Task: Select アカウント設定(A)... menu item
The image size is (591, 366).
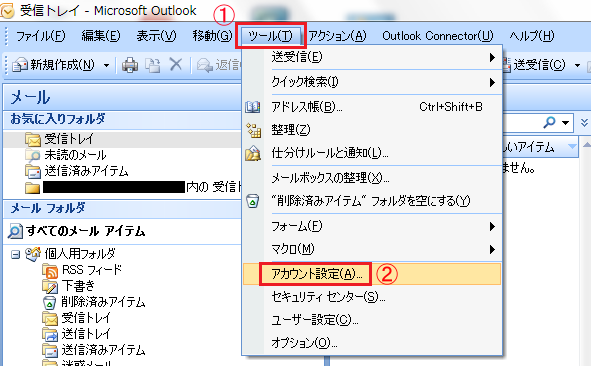Action: pos(372,274)
